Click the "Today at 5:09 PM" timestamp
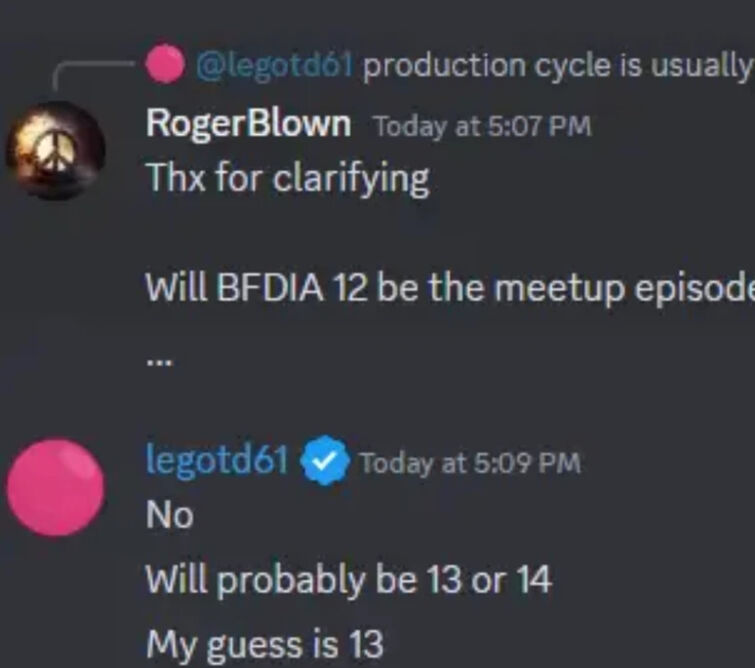The height and width of the screenshot is (668, 755). (x=469, y=463)
